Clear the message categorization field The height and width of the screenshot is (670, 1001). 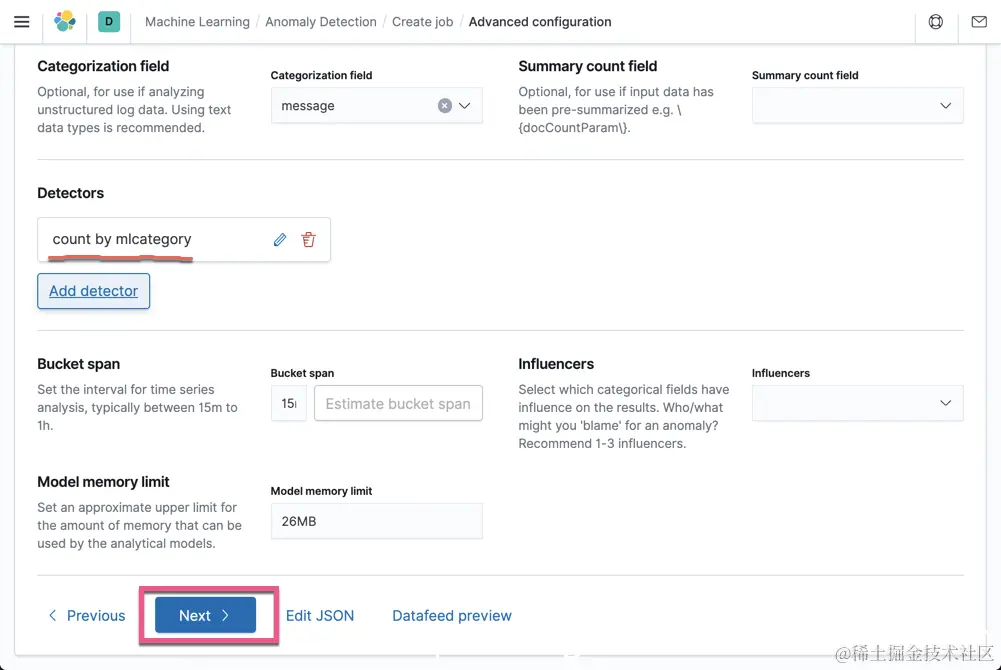(x=445, y=106)
